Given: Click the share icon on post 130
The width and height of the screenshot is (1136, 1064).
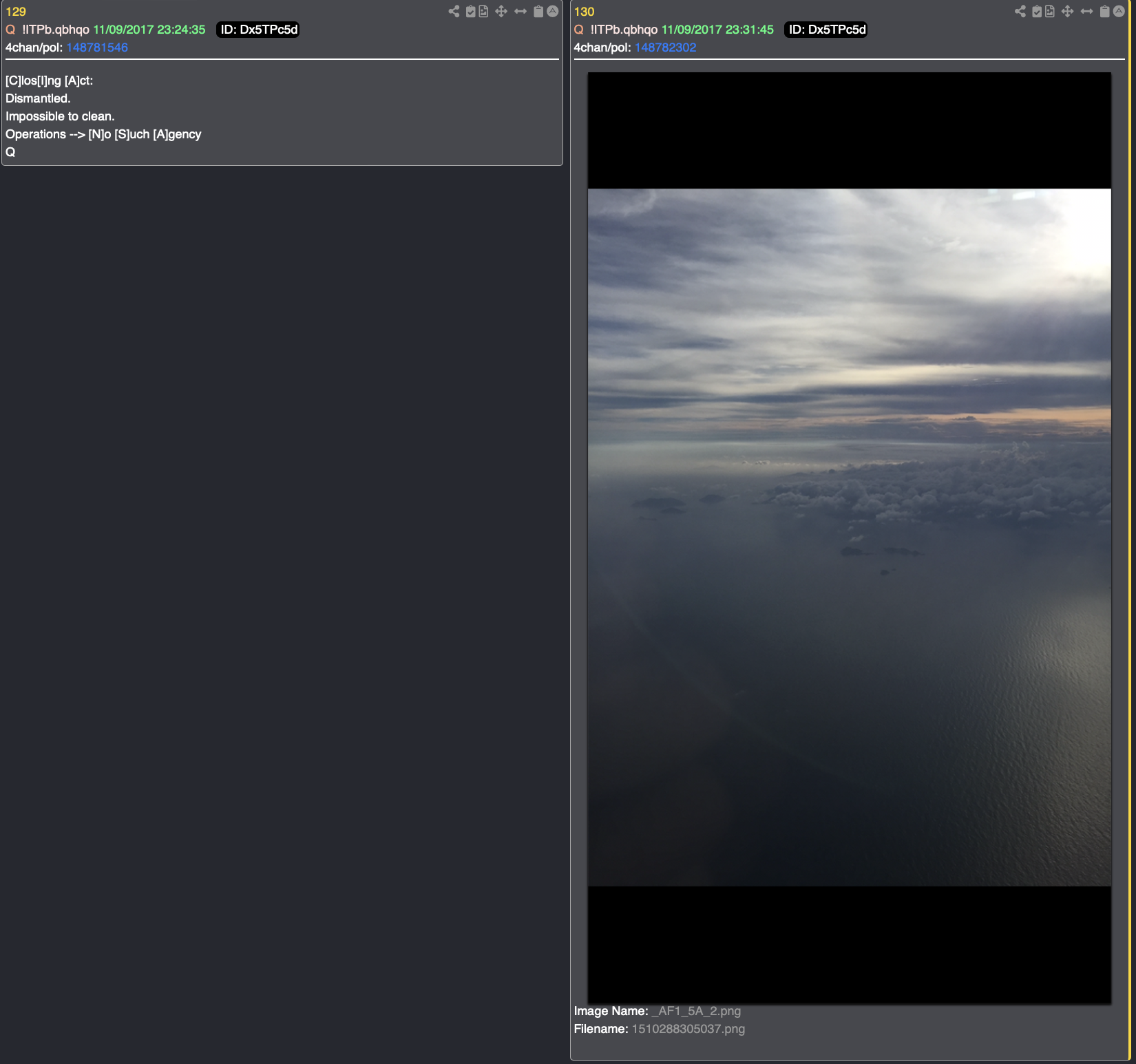Looking at the screenshot, I should (1020, 11).
